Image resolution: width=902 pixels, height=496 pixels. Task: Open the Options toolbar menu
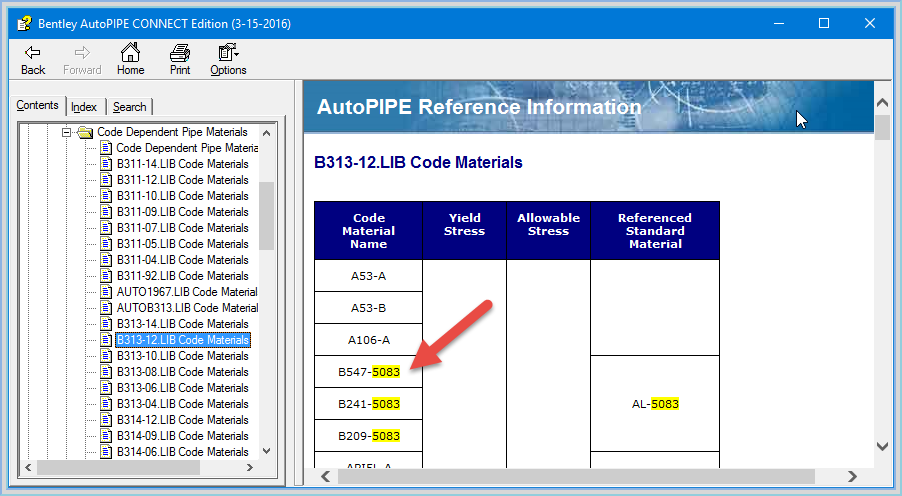(x=228, y=60)
